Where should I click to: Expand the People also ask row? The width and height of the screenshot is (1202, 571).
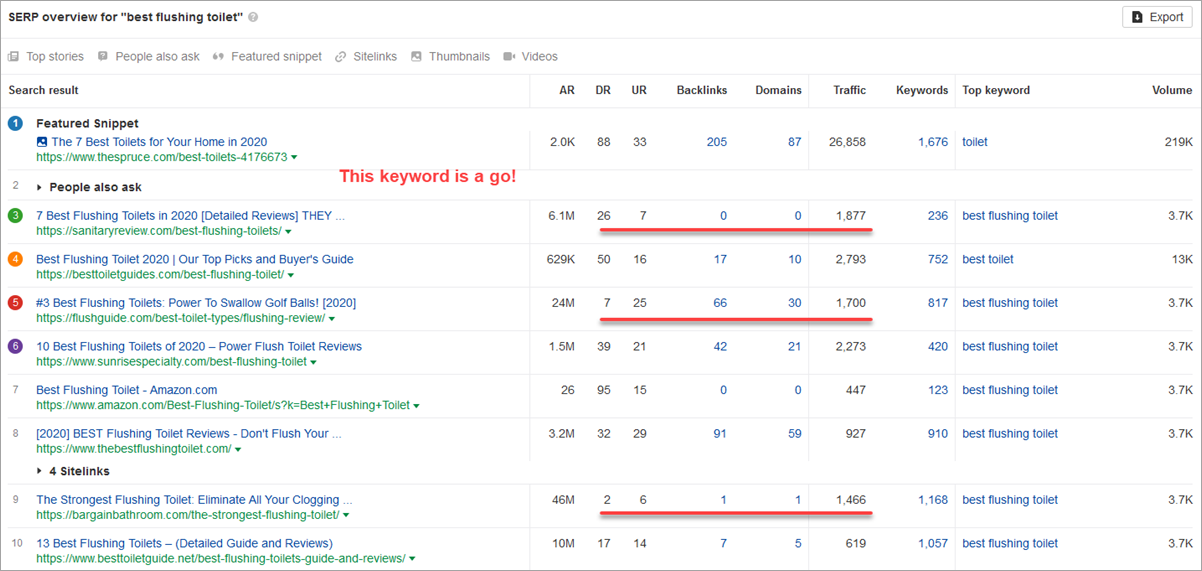[x=40, y=187]
